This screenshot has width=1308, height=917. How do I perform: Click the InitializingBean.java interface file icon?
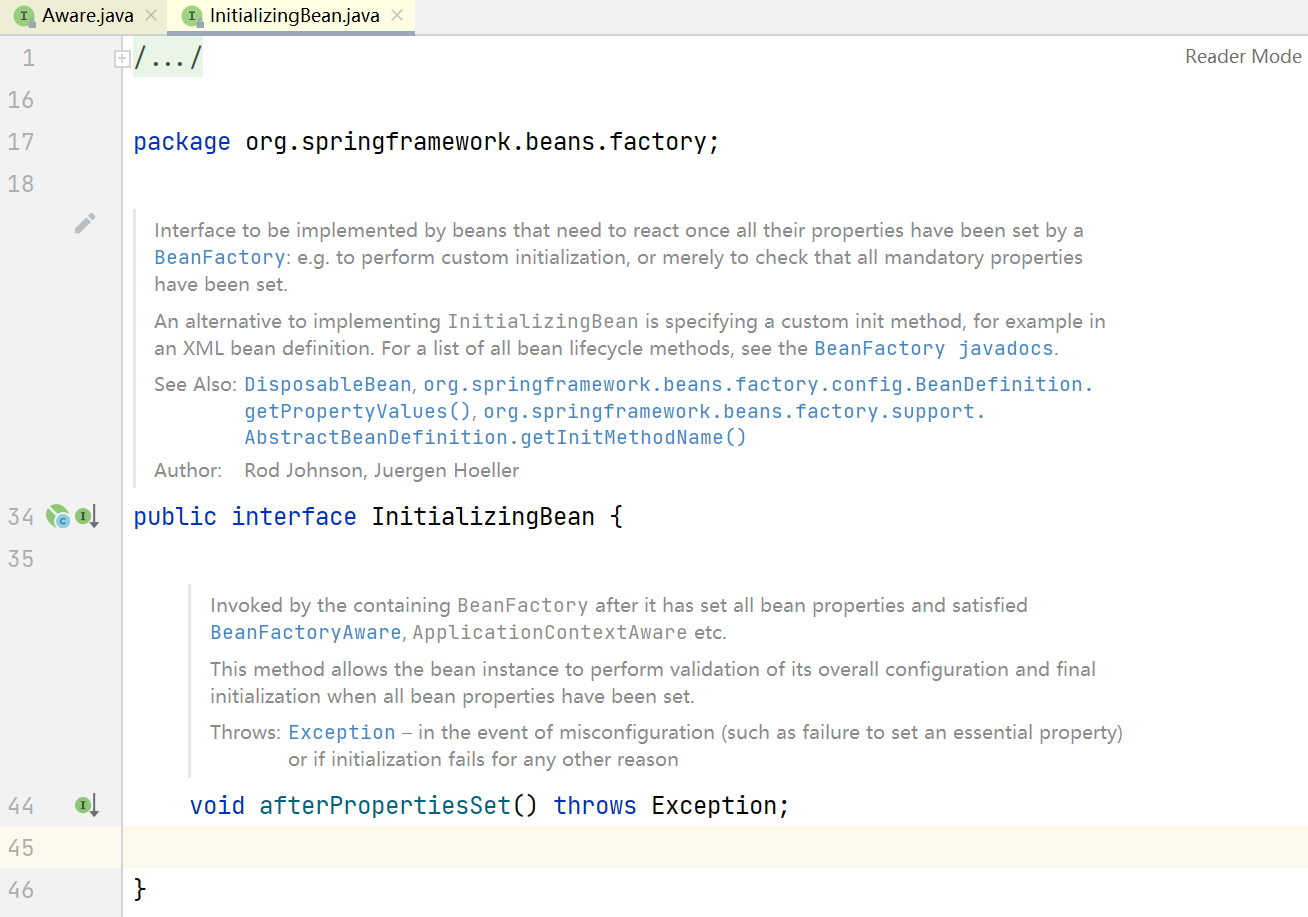click(x=192, y=16)
